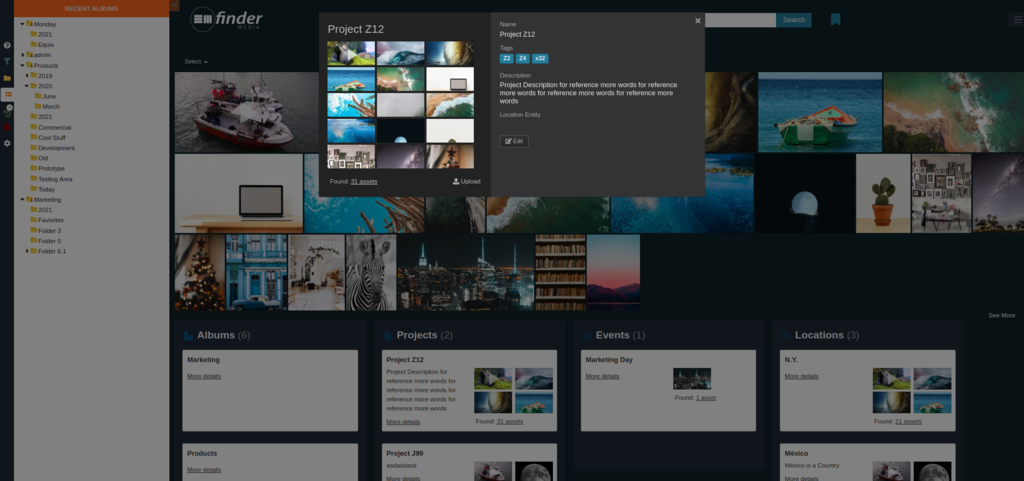Expand the admin folder tree node
Screen dimensions: 1024x481
point(22,55)
